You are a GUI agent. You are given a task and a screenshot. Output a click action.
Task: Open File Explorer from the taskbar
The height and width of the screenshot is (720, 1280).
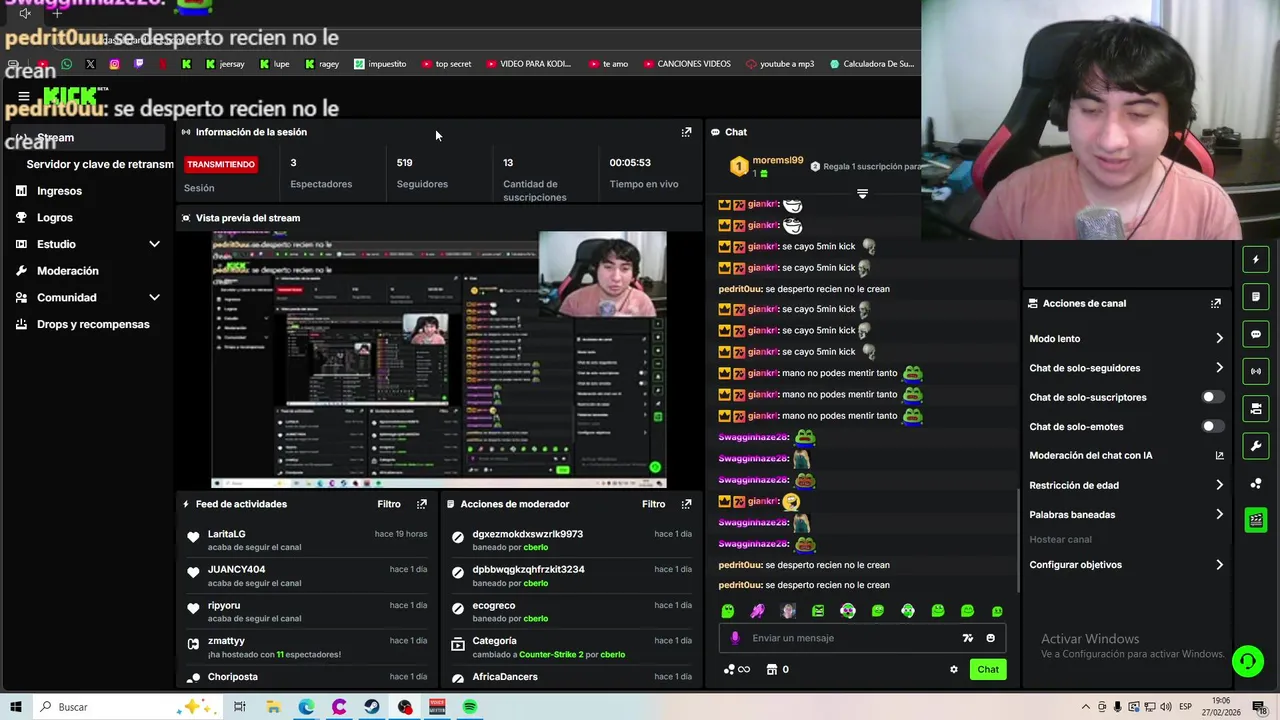[273, 707]
